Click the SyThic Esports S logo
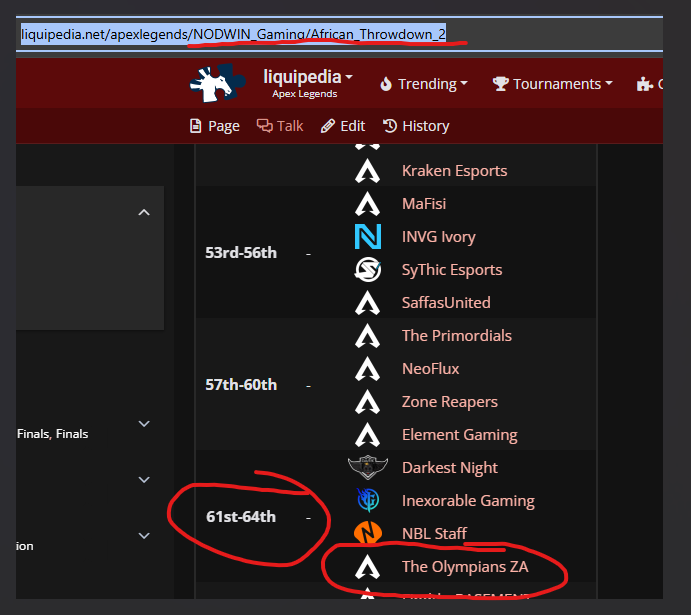691x615 pixels. pos(368,270)
